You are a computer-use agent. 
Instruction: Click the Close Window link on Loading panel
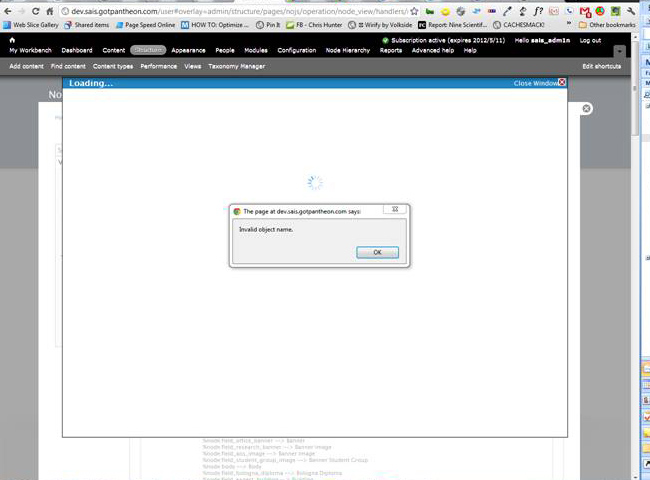click(535, 83)
